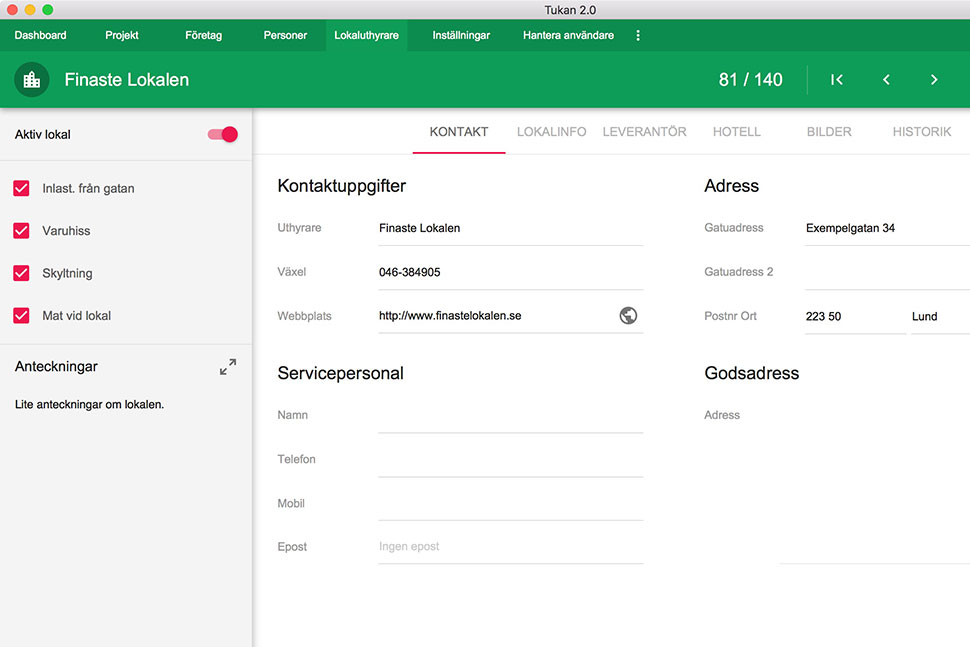Select the KONTAKT tab
970x647 pixels.
pos(459,132)
